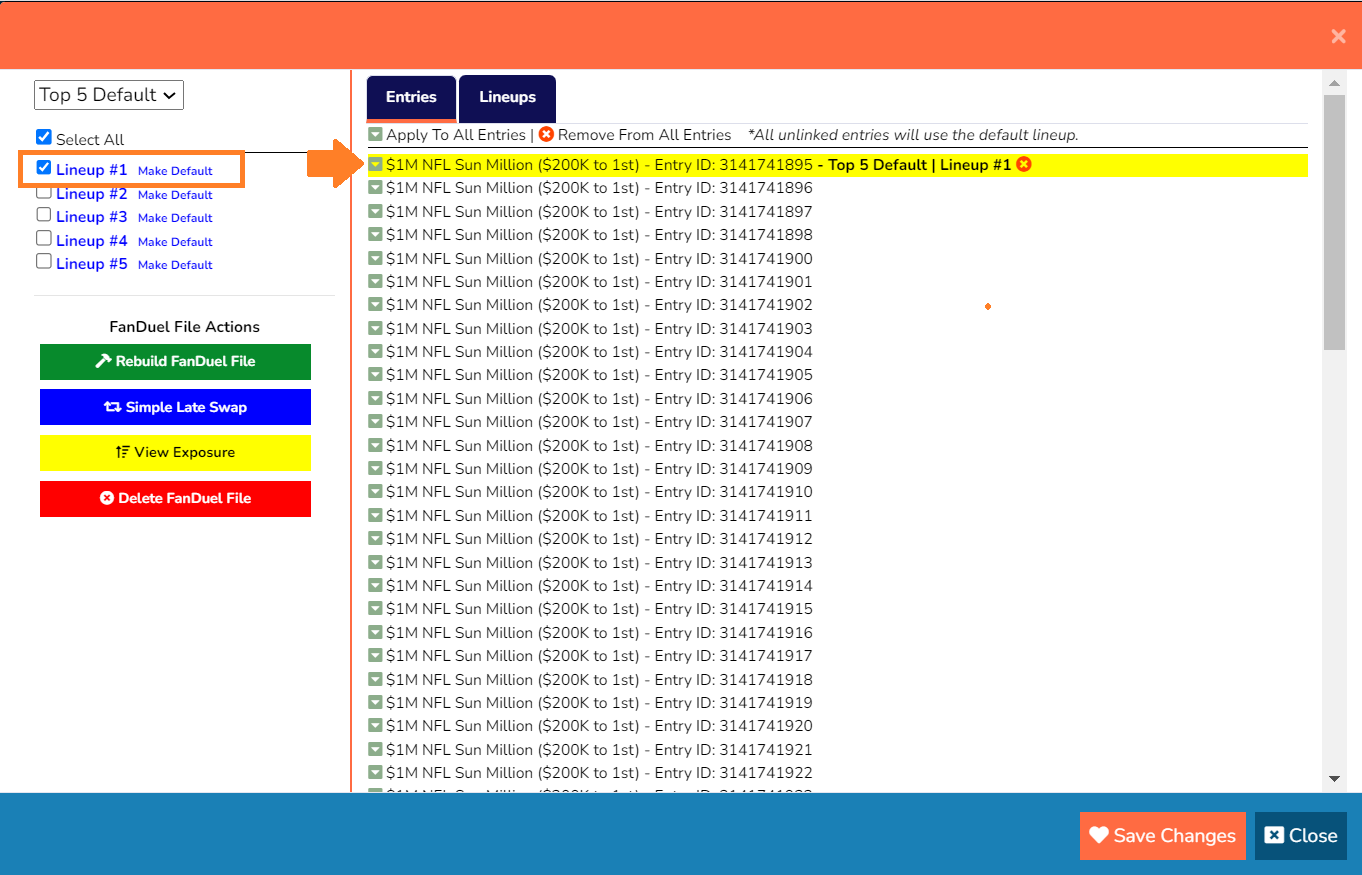Click arrow icon on Rebuild FanDuel File
Screen dimensions: 1362x875
[106, 361]
